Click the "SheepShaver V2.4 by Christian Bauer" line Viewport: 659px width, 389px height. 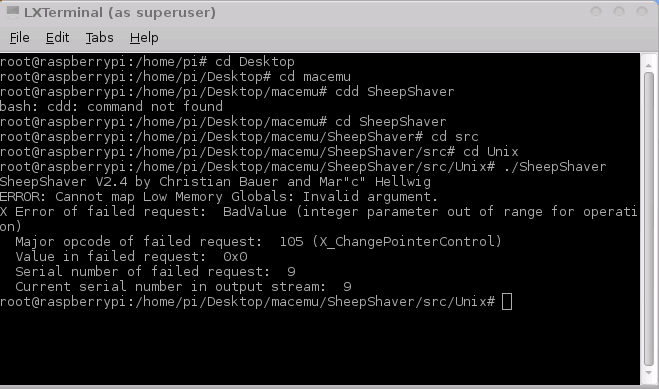click(215, 182)
